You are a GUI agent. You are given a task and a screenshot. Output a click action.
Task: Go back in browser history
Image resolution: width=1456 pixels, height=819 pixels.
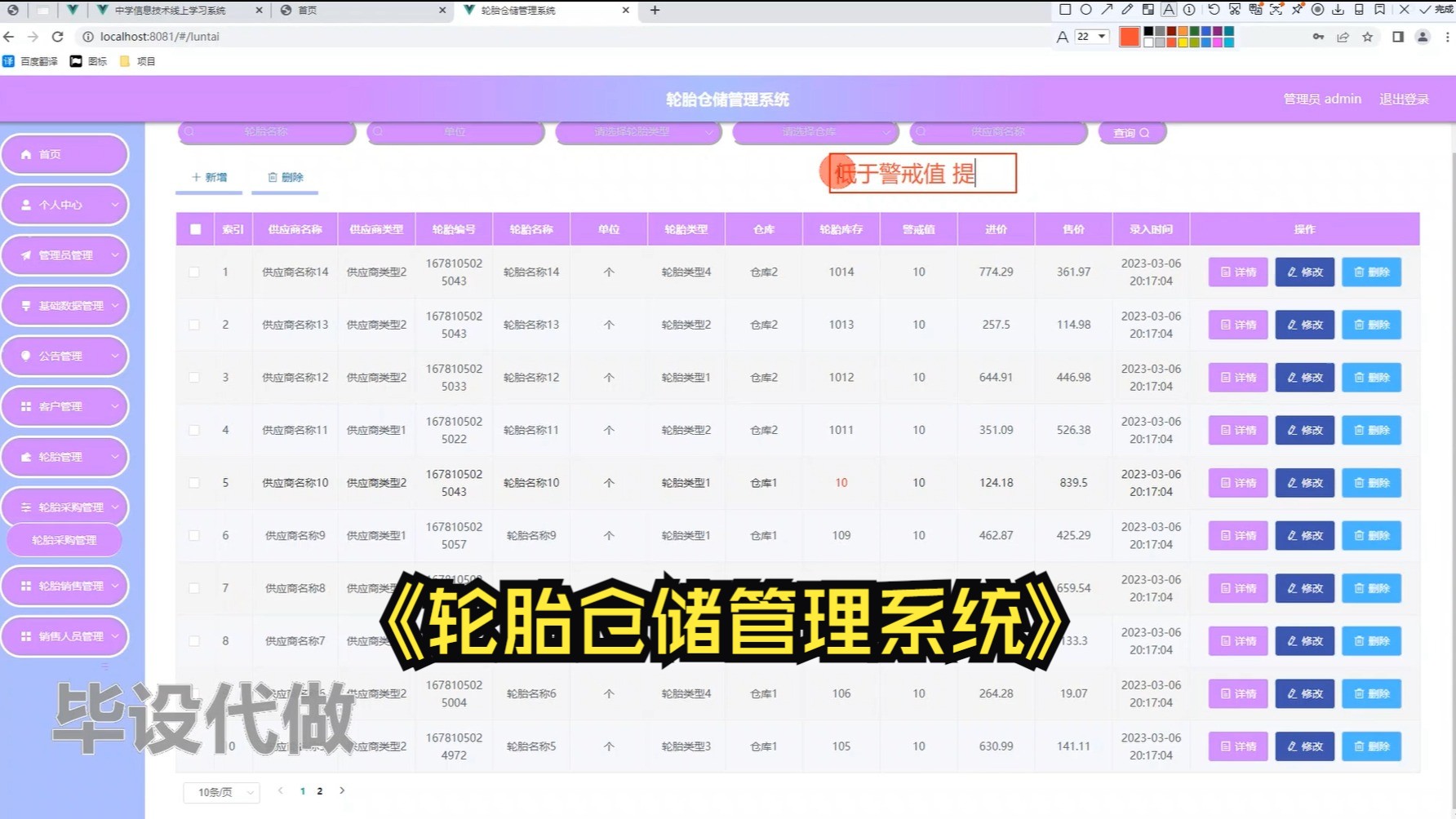(9, 37)
